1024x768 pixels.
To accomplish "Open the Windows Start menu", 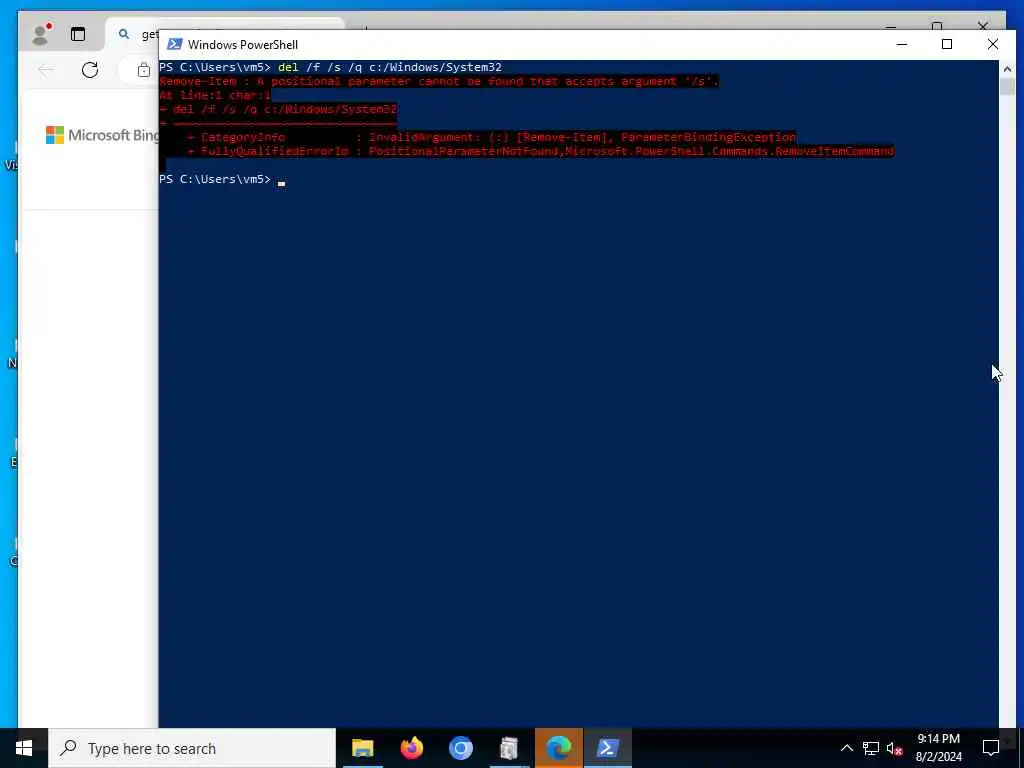I will tap(24, 748).
